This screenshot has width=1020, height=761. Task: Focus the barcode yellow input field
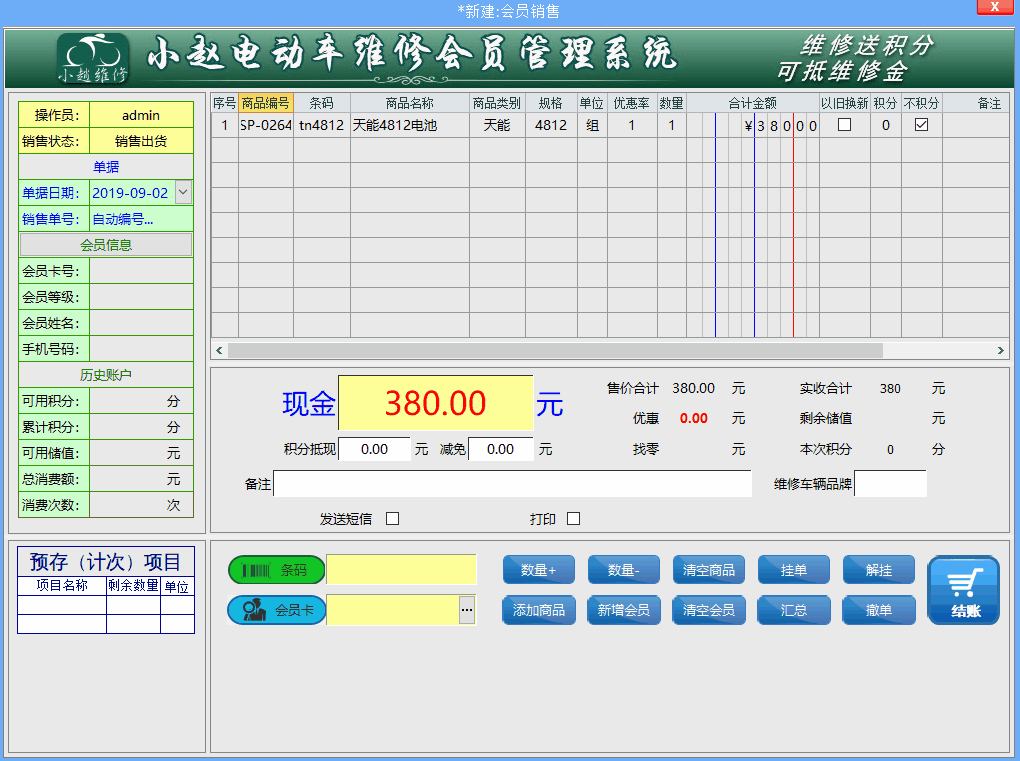coord(401,570)
